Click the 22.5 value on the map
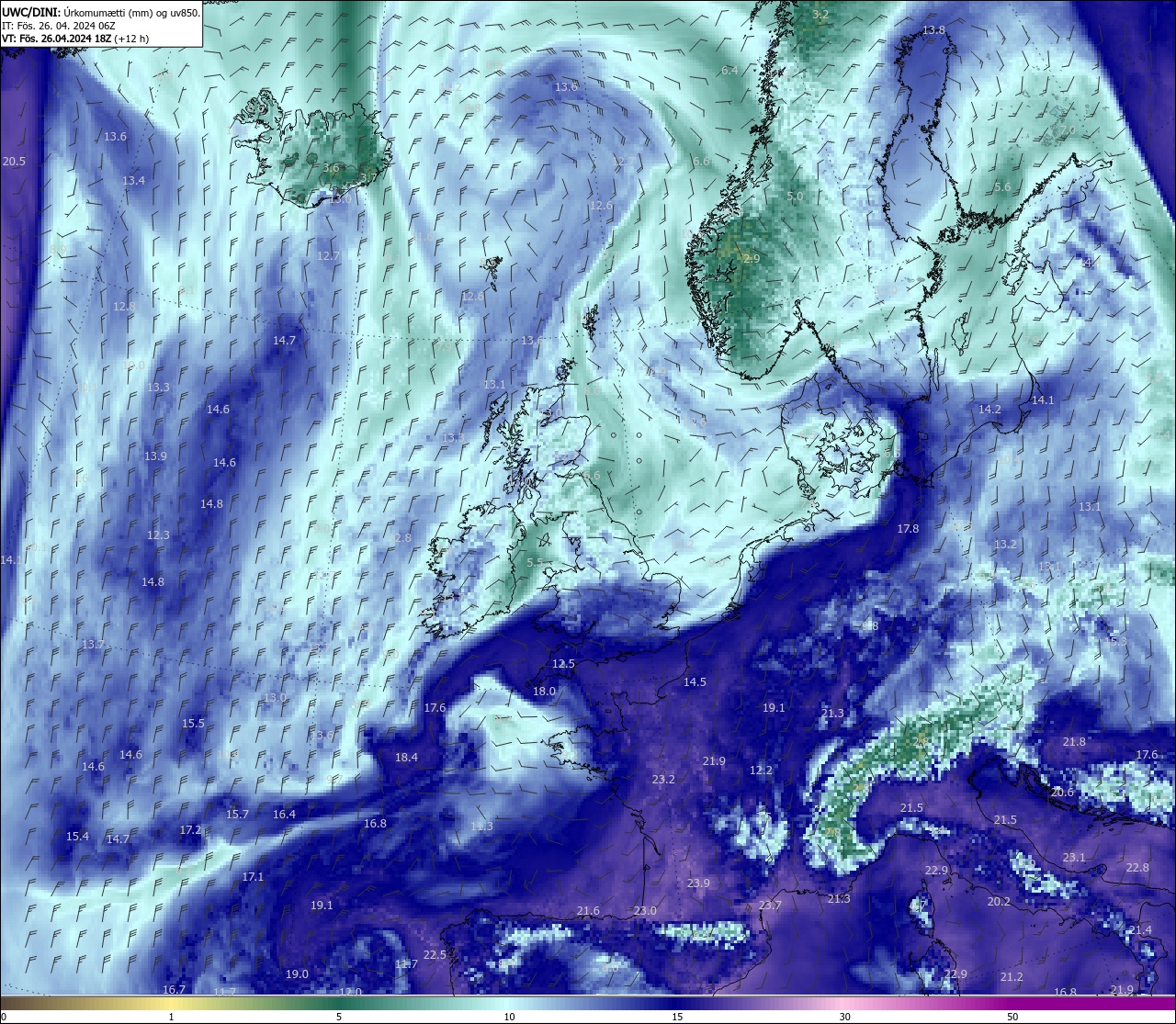 [x=435, y=955]
